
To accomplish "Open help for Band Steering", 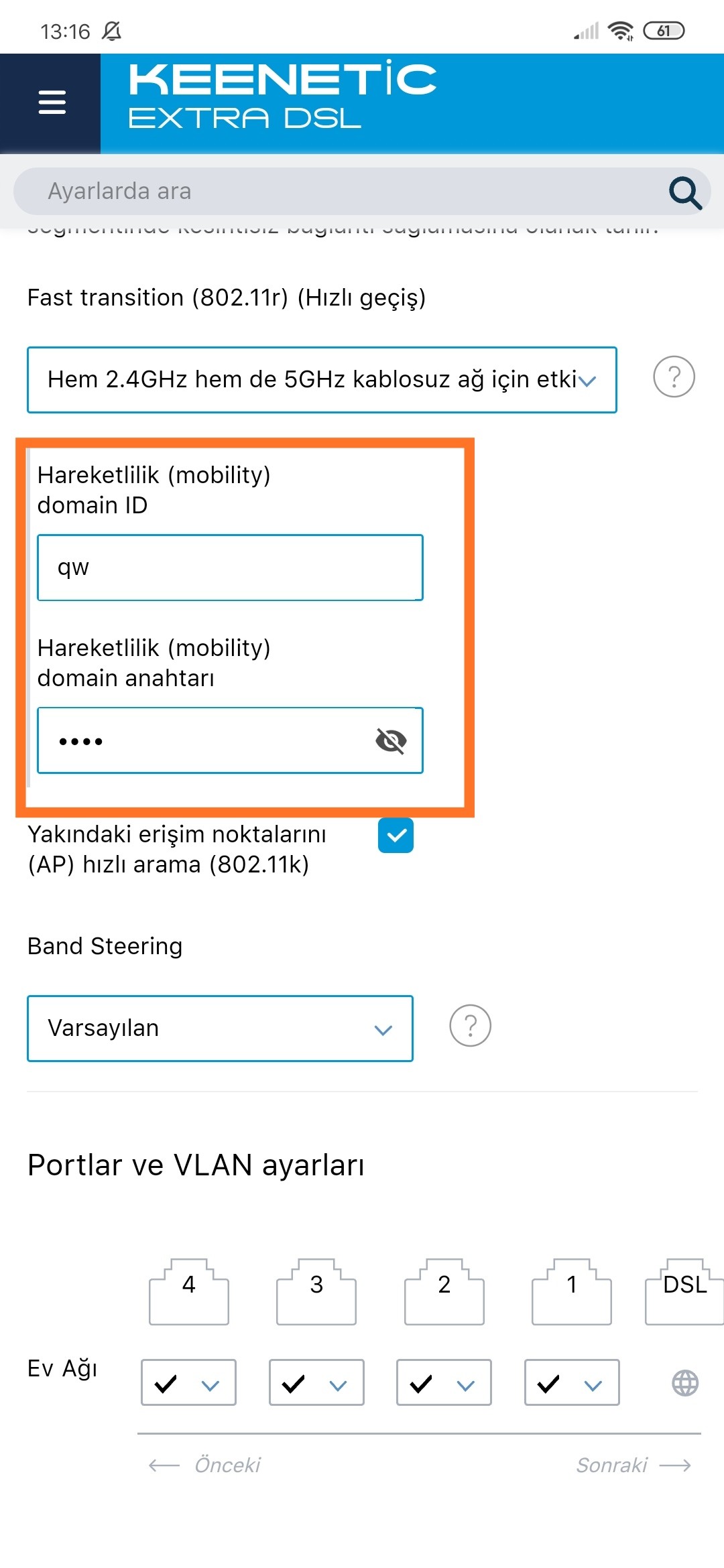I will click(470, 1025).
